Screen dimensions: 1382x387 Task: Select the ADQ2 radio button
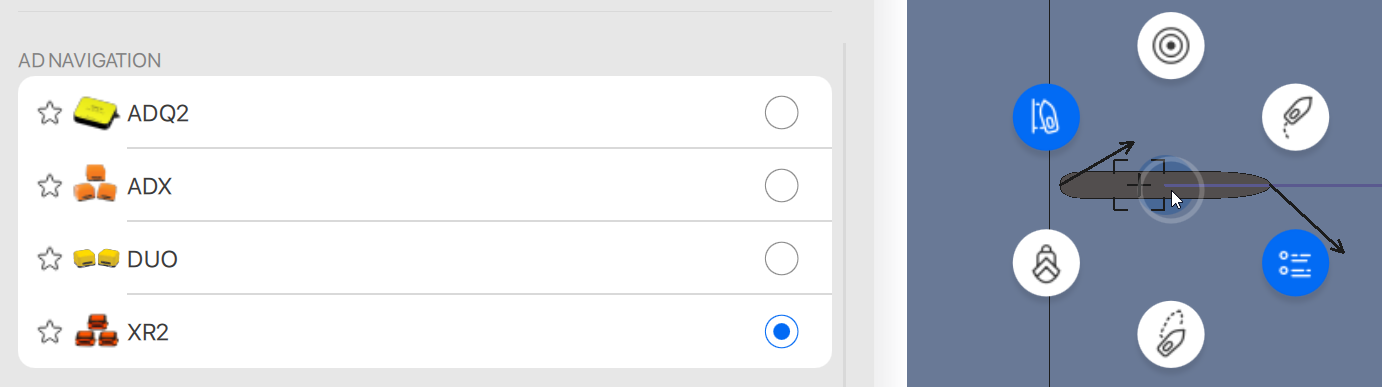[781, 113]
